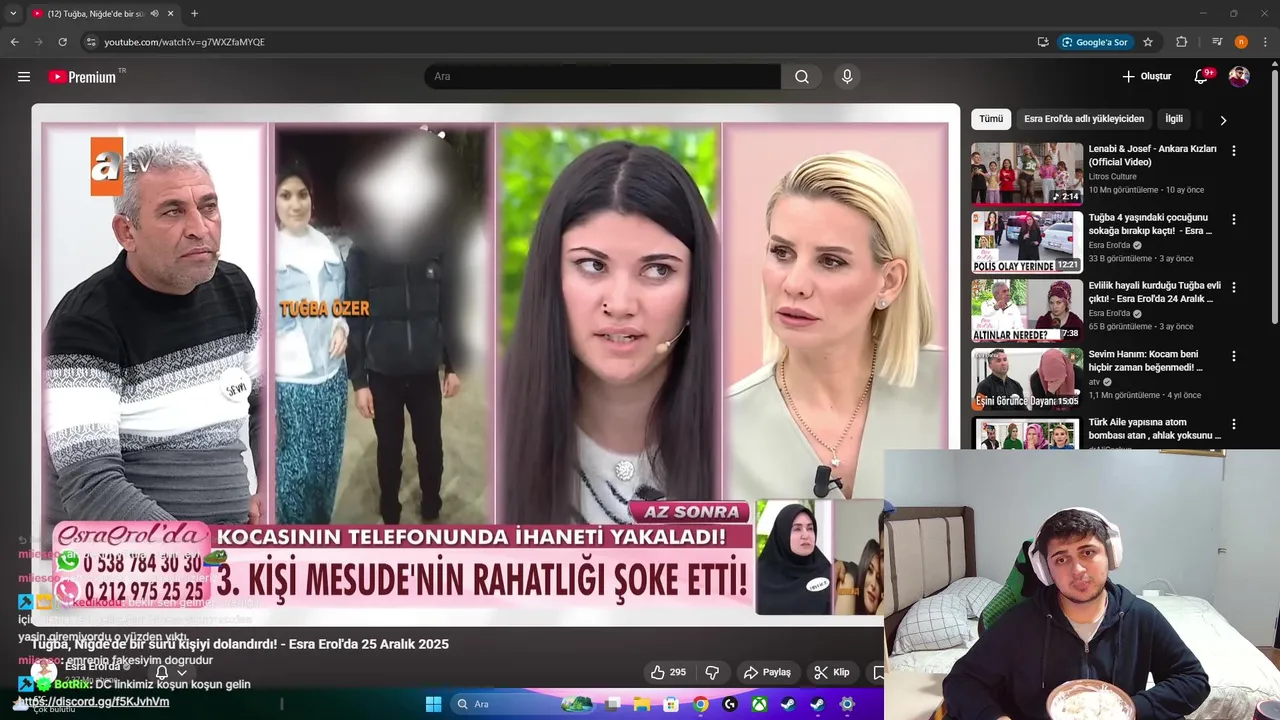Open Task View from taskbar

(x=613, y=704)
